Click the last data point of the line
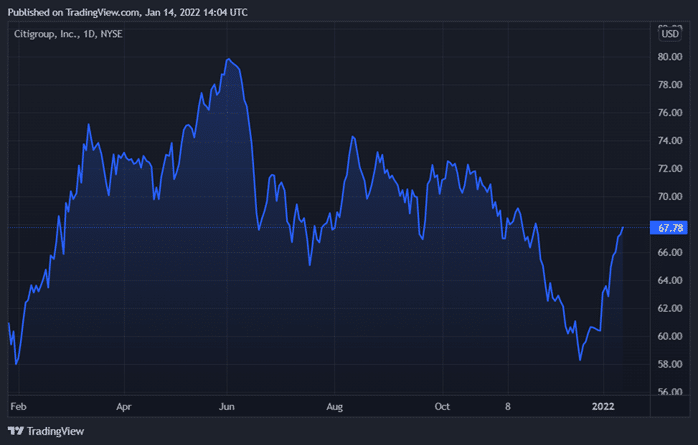This screenshot has height=445, width=698. pos(622,227)
